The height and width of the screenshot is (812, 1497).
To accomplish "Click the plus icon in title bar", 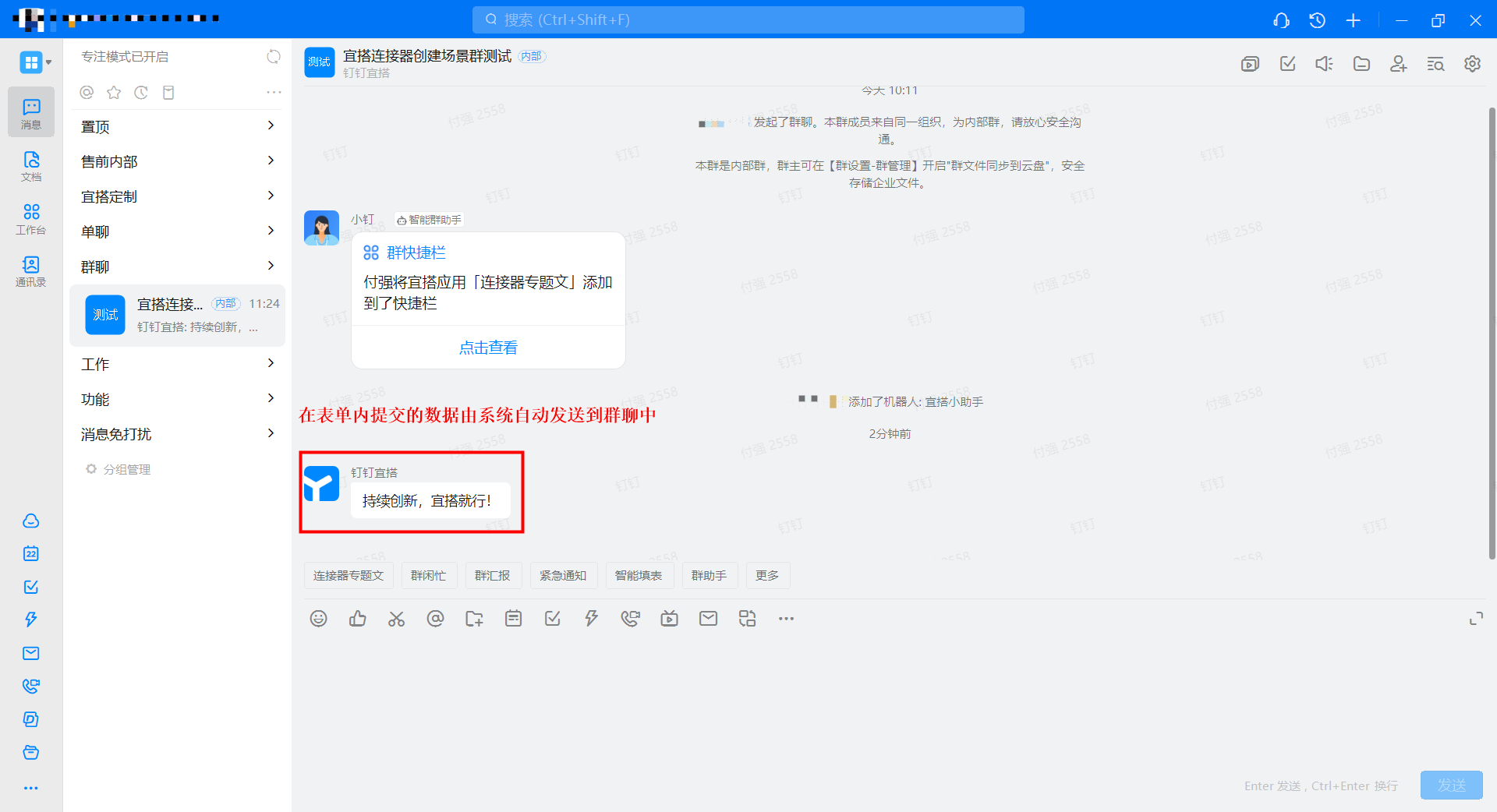I will pyautogui.click(x=1354, y=20).
